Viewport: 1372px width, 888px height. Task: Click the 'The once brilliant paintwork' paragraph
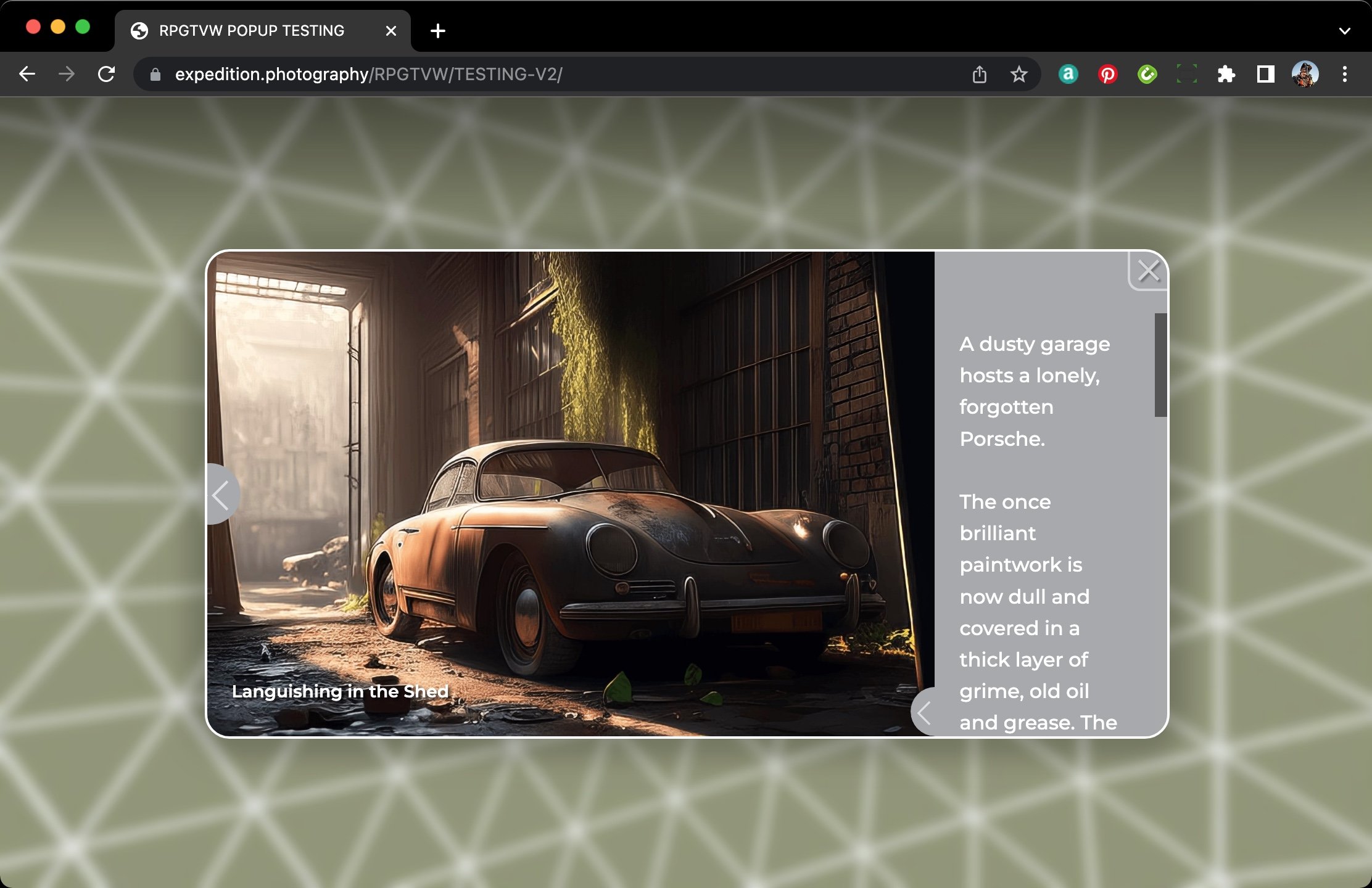pyautogui.click(x=1039, y=612)
